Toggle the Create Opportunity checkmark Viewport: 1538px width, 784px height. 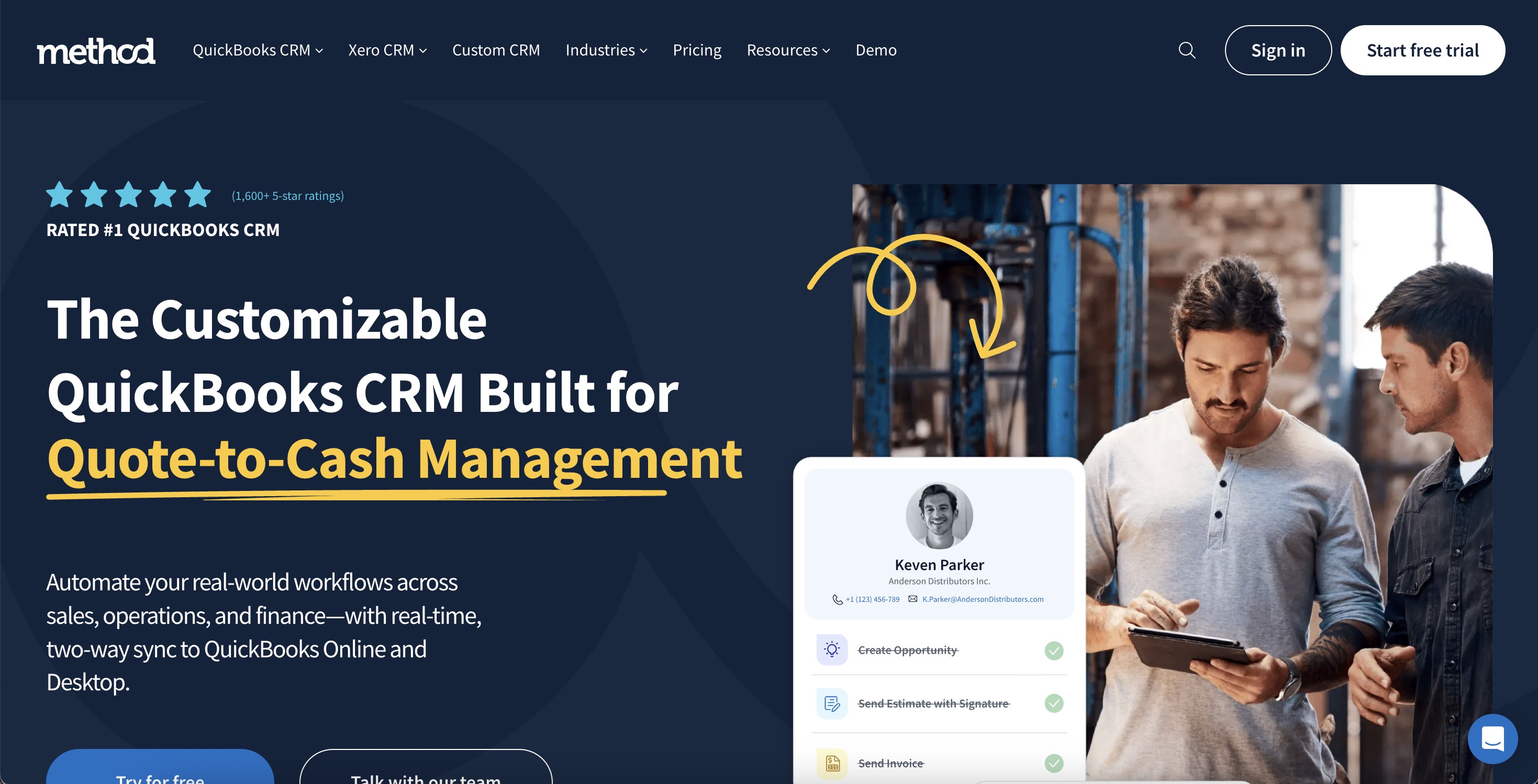pyautogui.click(x=1054, y=650)
